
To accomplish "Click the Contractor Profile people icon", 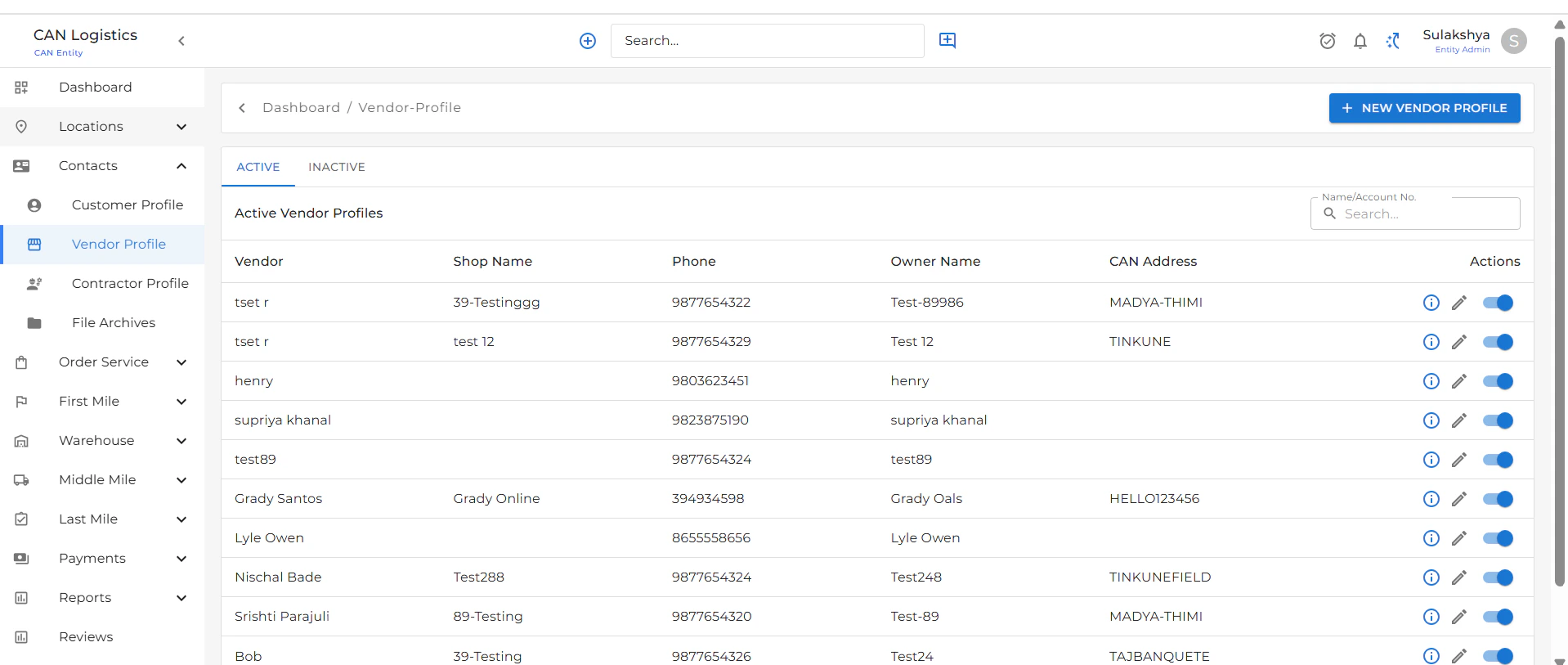I will [x=34, y=284].
